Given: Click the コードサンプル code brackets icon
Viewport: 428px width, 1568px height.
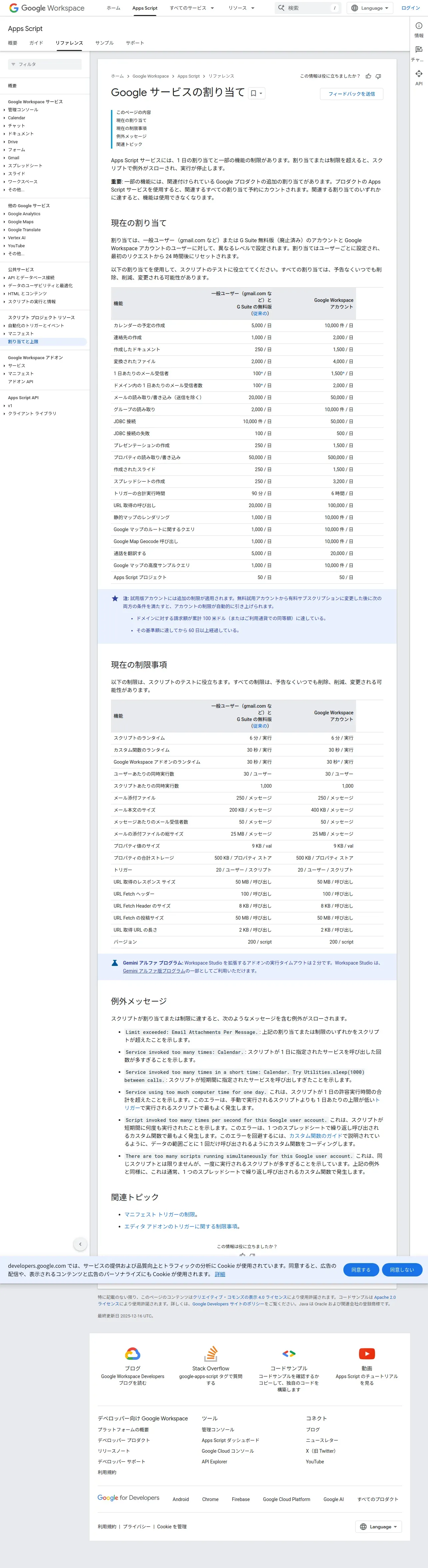Looking at the screenshot, I should click(x=289, y=1354).
